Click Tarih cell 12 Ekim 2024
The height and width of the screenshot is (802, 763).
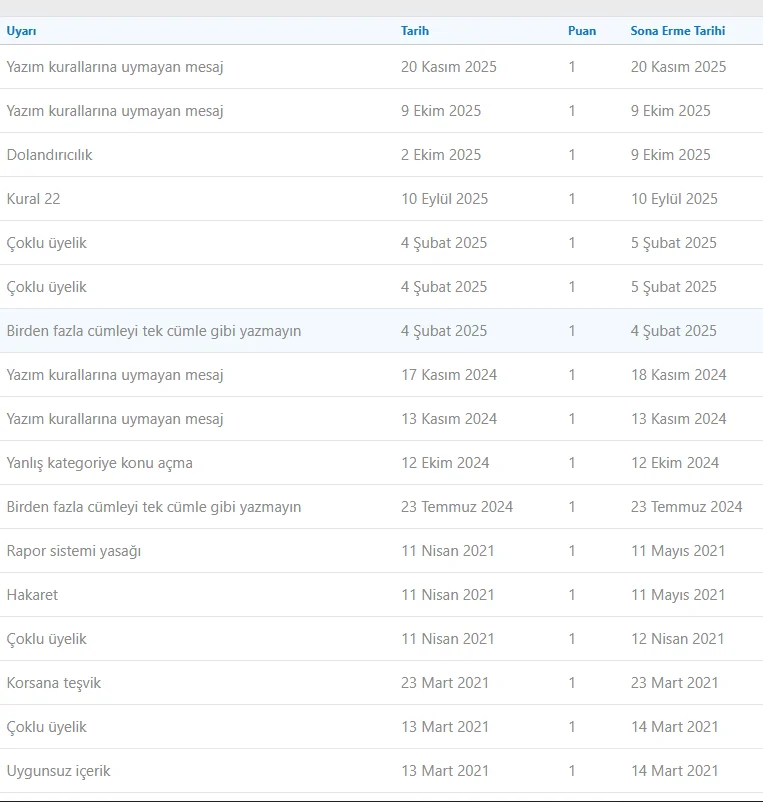(445, 462)
